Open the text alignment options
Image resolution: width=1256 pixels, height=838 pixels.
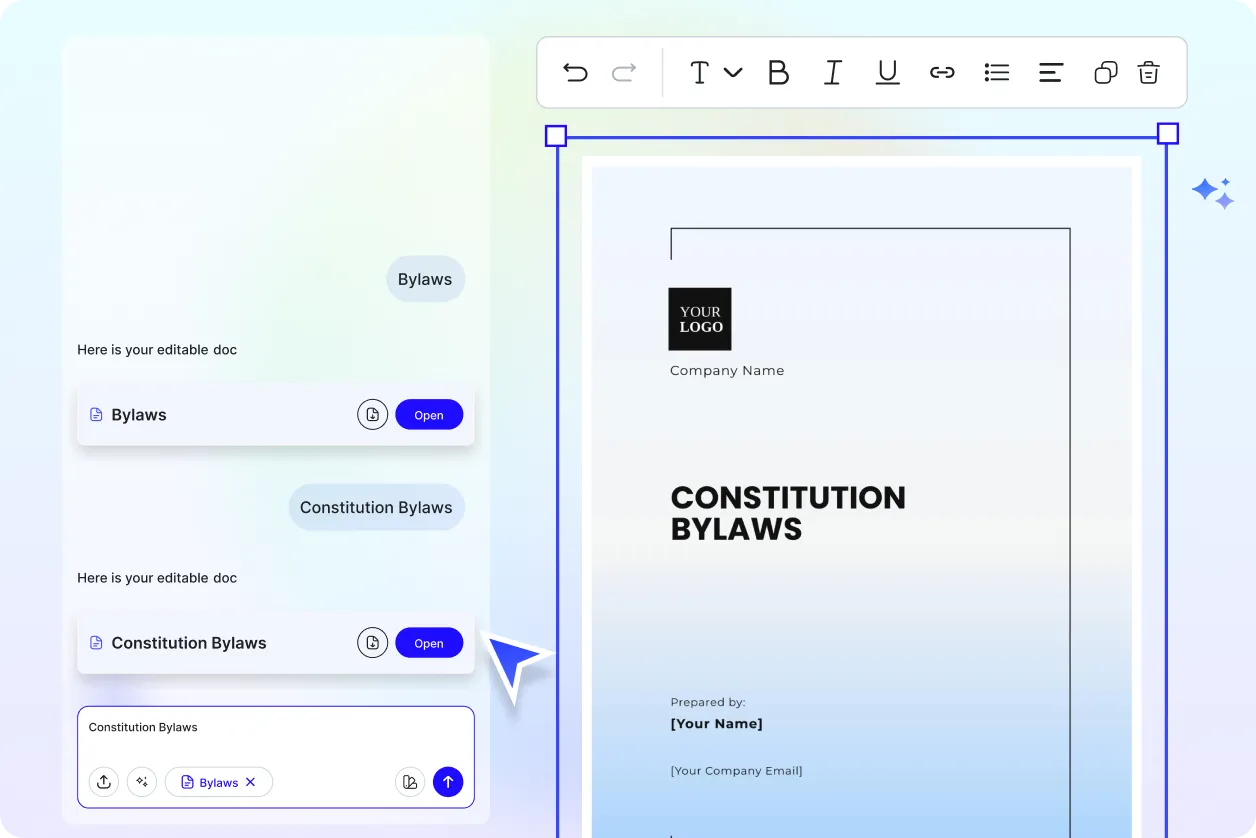click(x=1050, y=72)
